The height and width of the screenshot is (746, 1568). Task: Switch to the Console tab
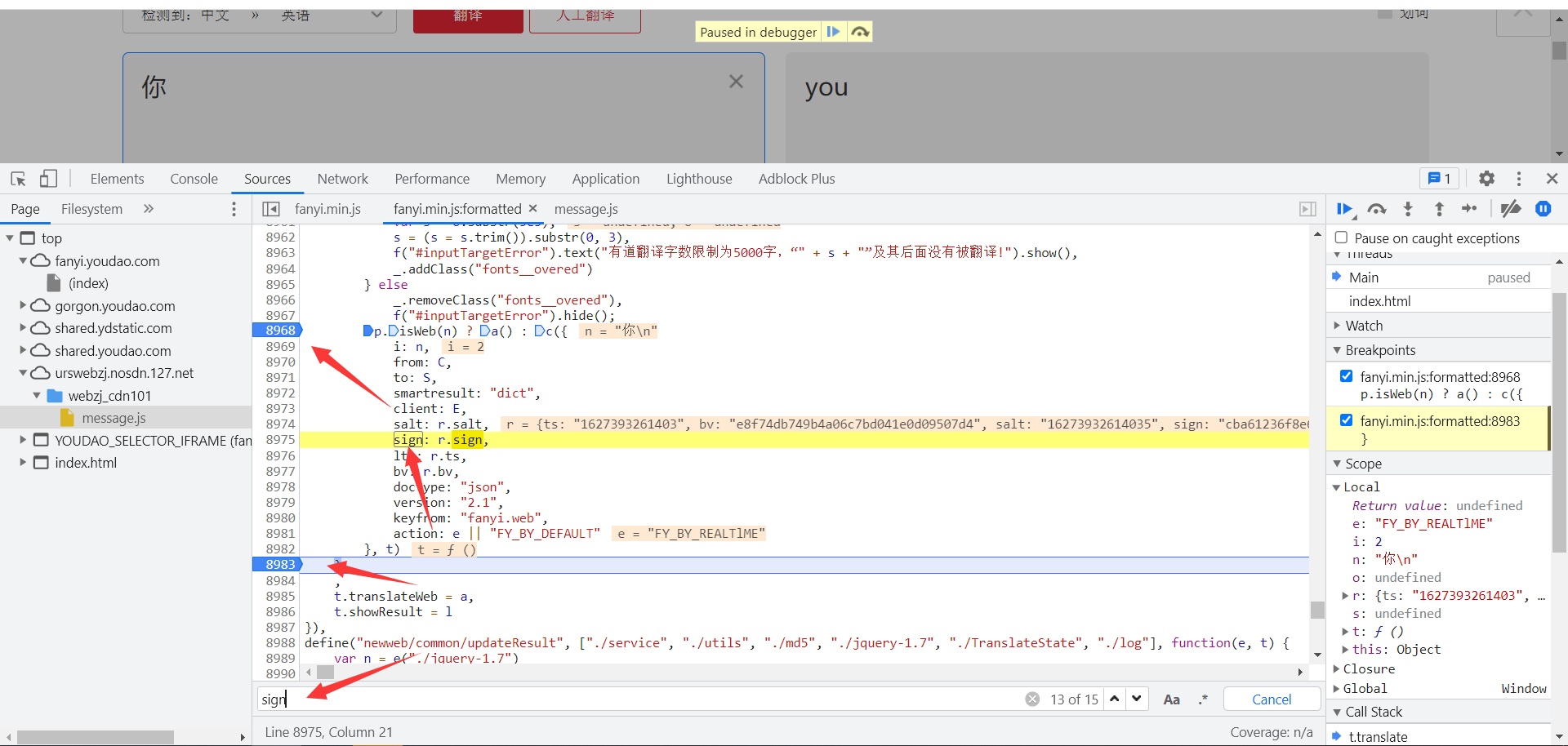click(194, 179)
